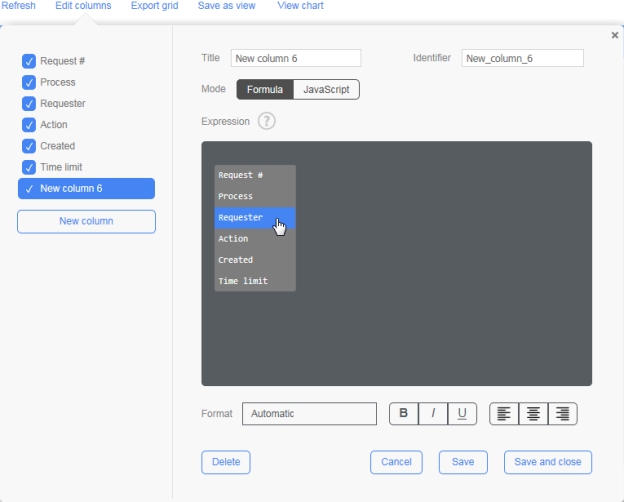Click the Title input field
This screenshot has height=502, width=624.
(295, 58)
